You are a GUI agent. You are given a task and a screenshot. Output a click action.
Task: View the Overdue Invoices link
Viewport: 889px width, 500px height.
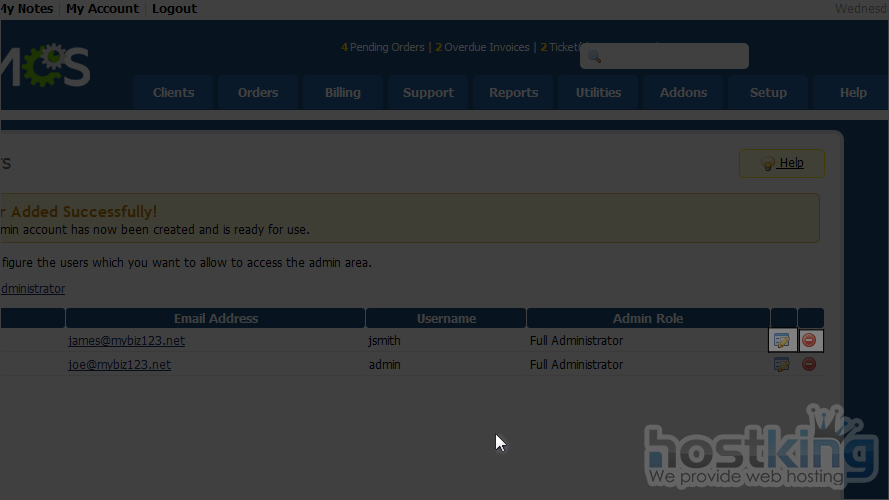click(x=487, y=47)
